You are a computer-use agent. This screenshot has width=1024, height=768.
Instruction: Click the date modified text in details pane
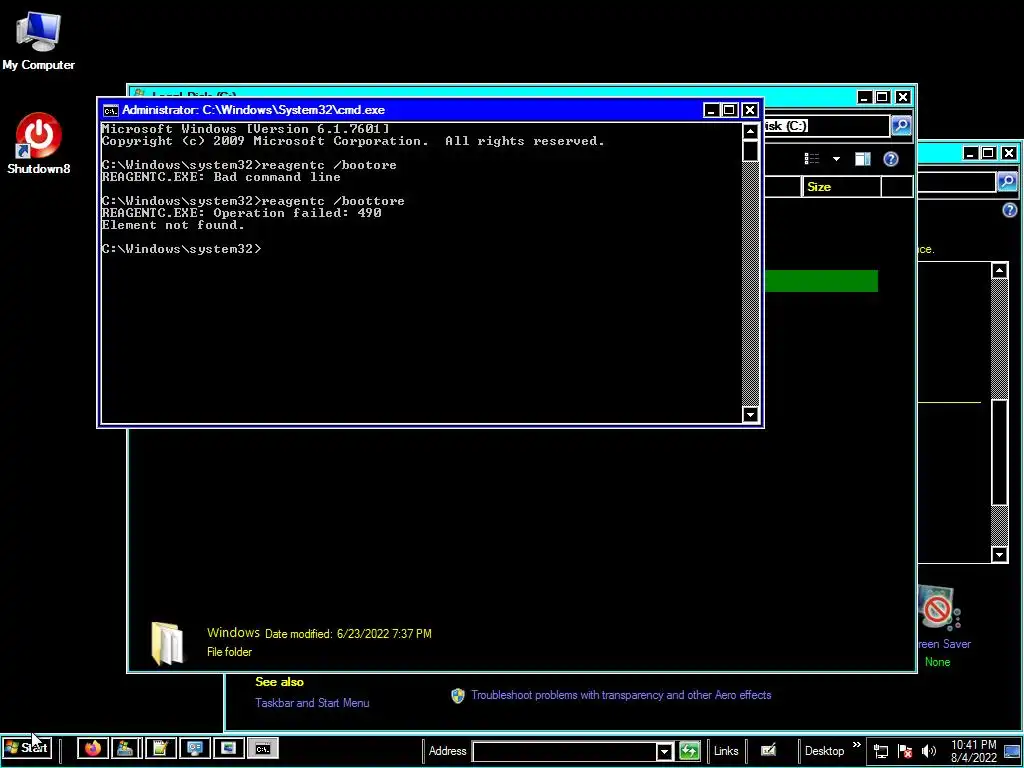[x=348, y=633]
